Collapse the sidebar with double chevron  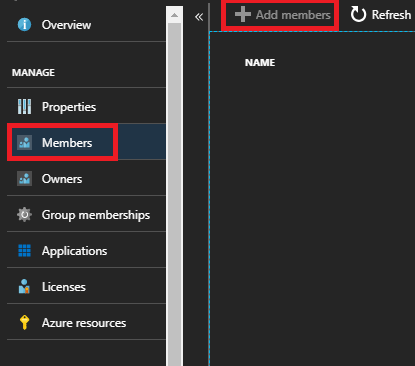click(x=199, y=17)
